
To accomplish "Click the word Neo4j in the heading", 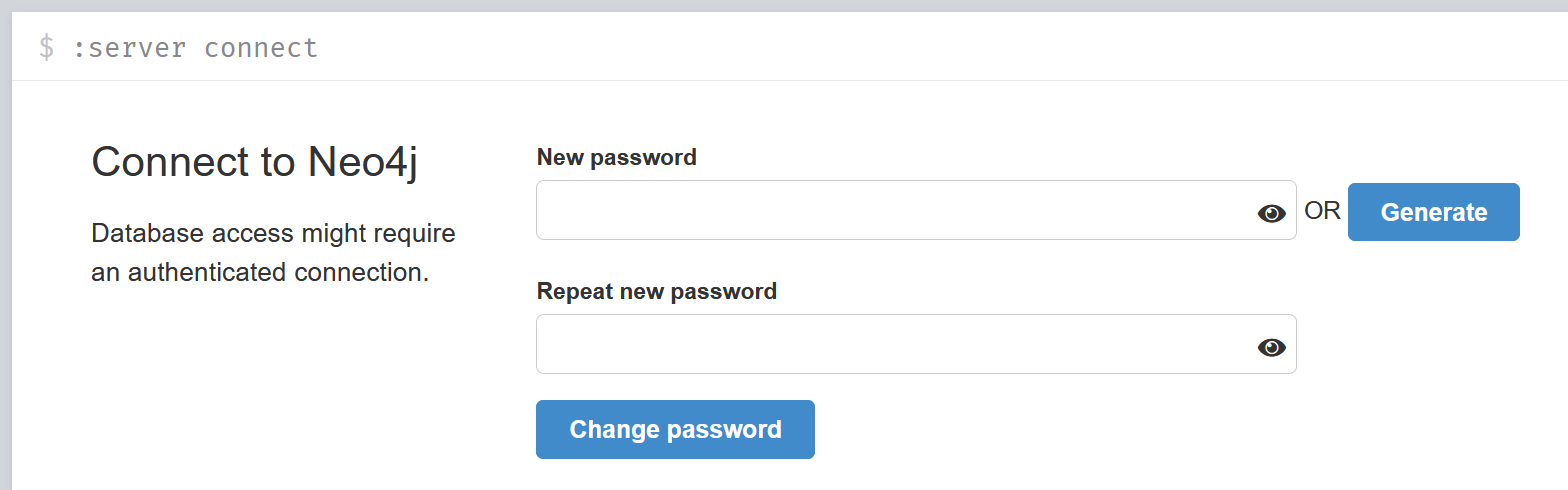I will (x=362, y=162).
